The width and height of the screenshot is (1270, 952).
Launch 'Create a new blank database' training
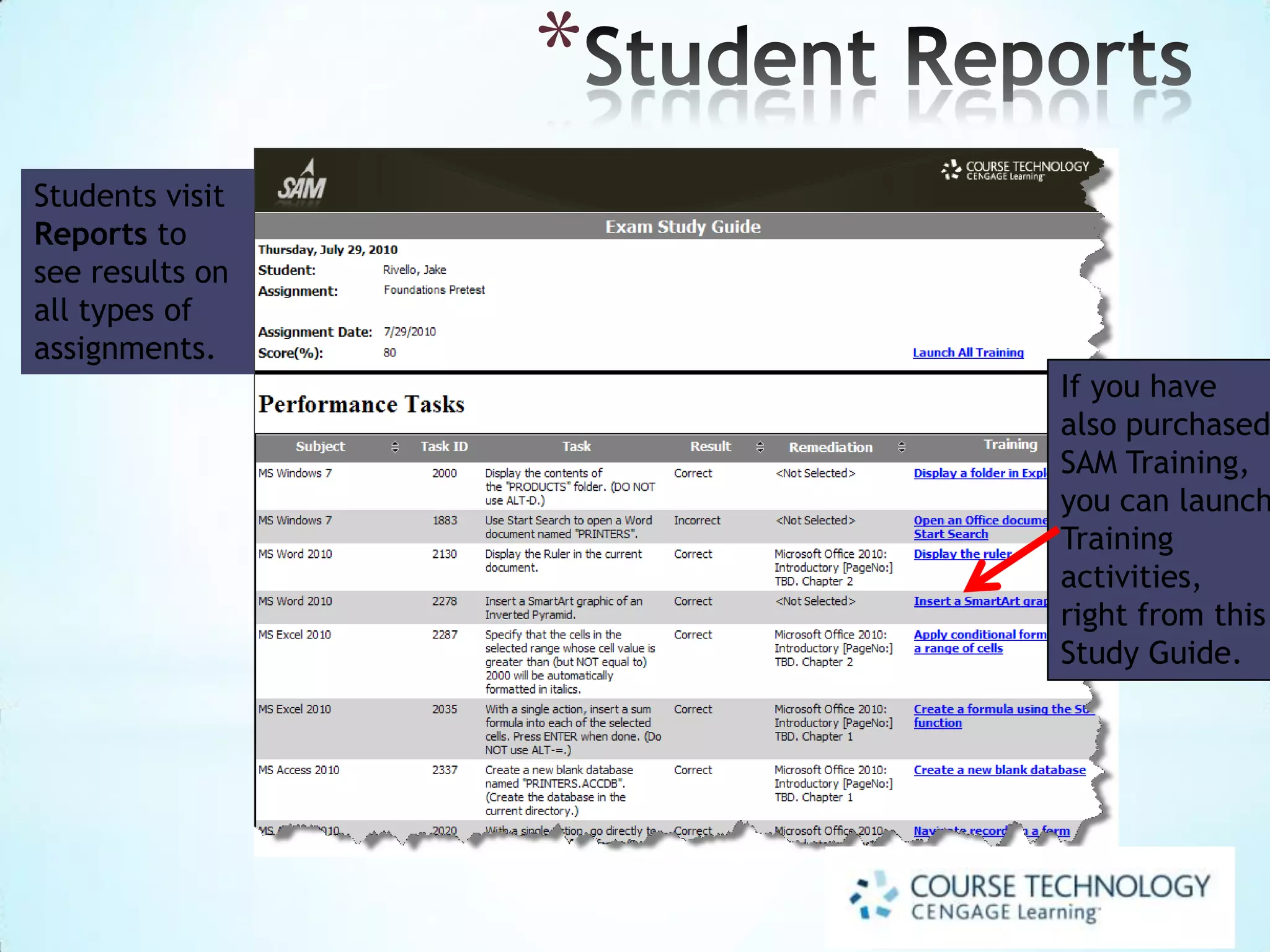[999, 770]
